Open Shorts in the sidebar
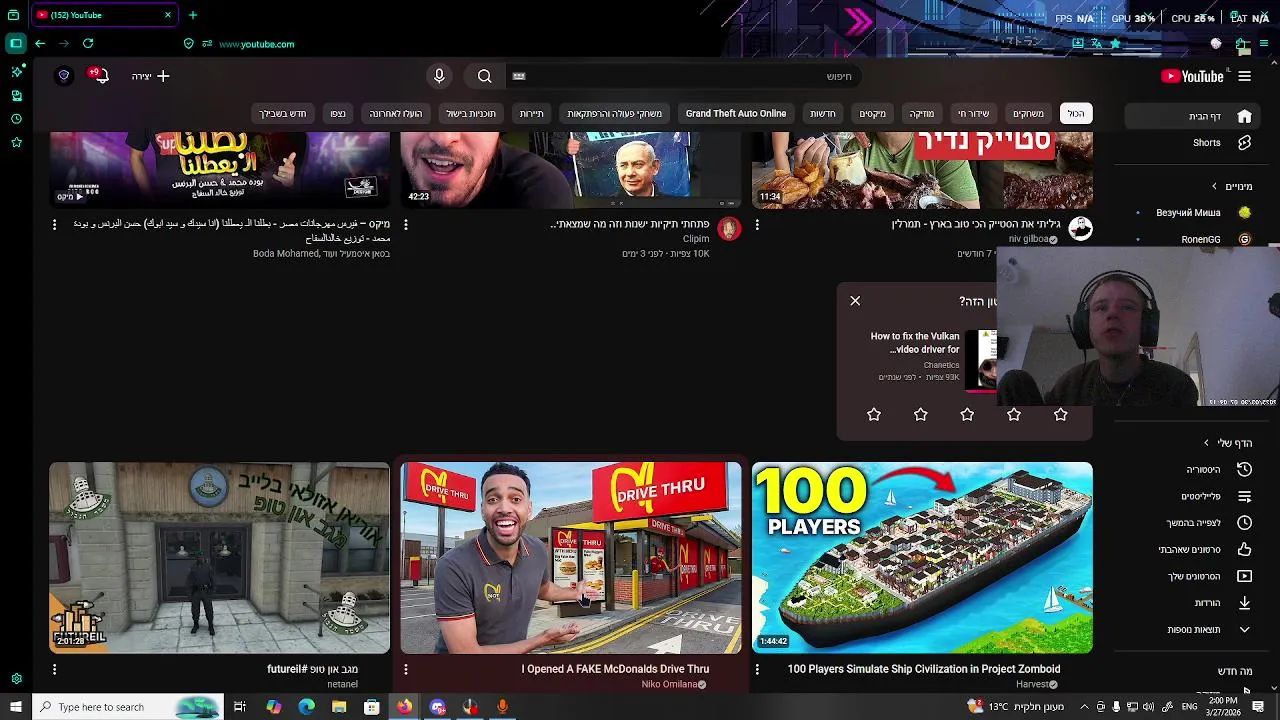 point(1190,143)
